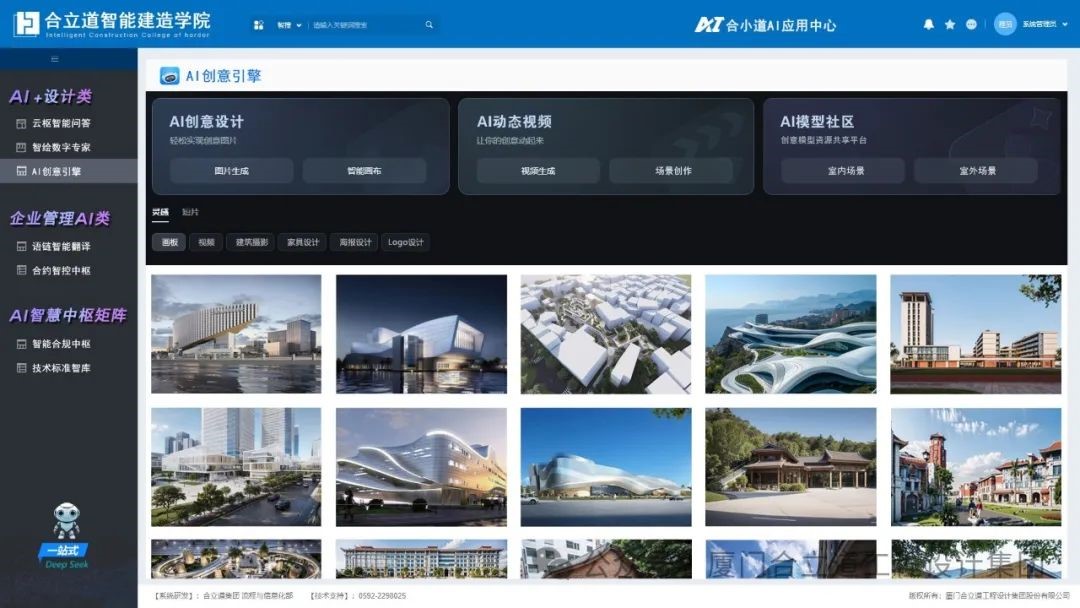
Task: Open the aerial white city model thumbnail
Action: [606, 334]
